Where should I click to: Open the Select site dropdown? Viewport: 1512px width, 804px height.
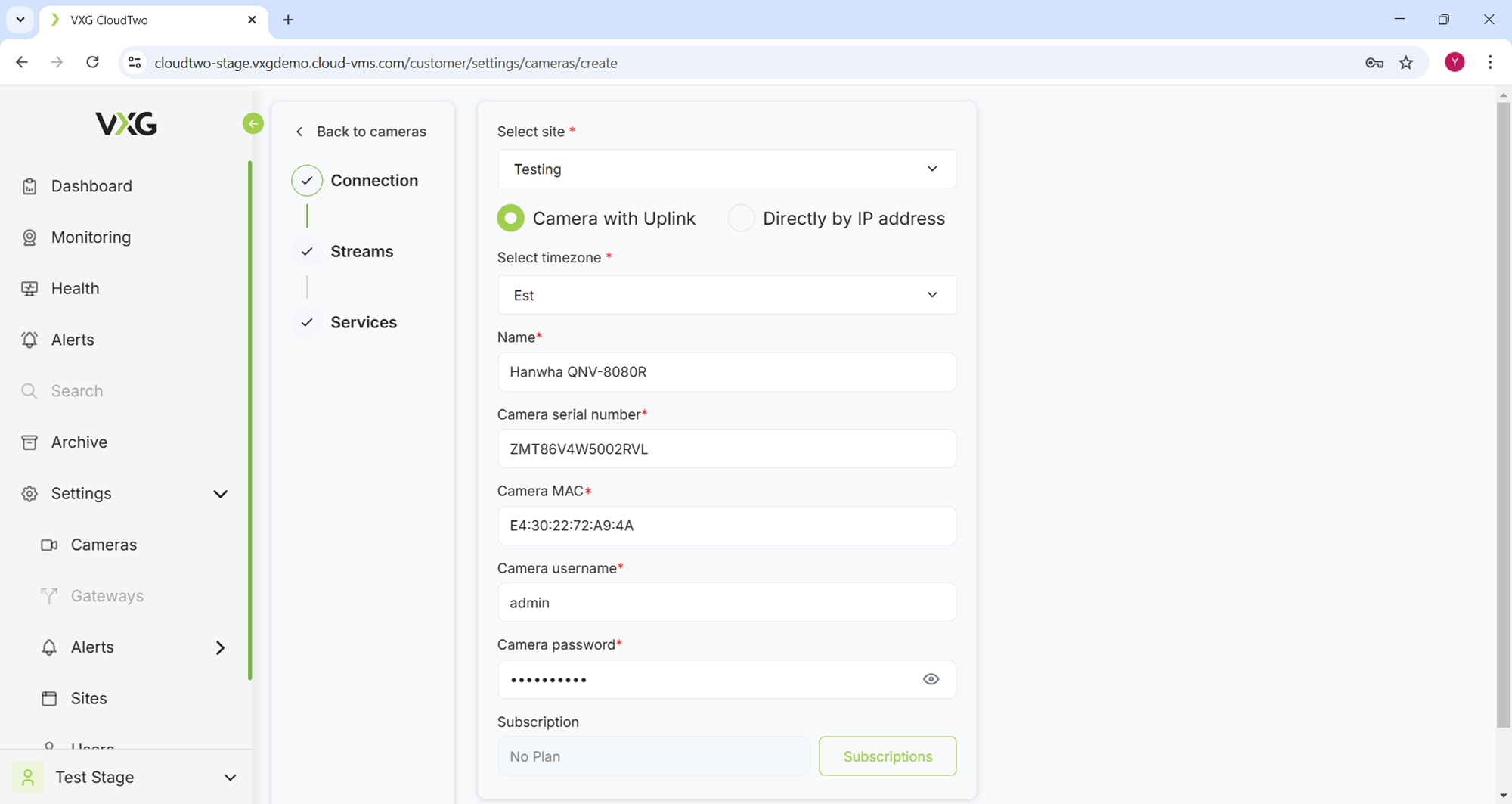pyautogui.click(x=726, y=169)
